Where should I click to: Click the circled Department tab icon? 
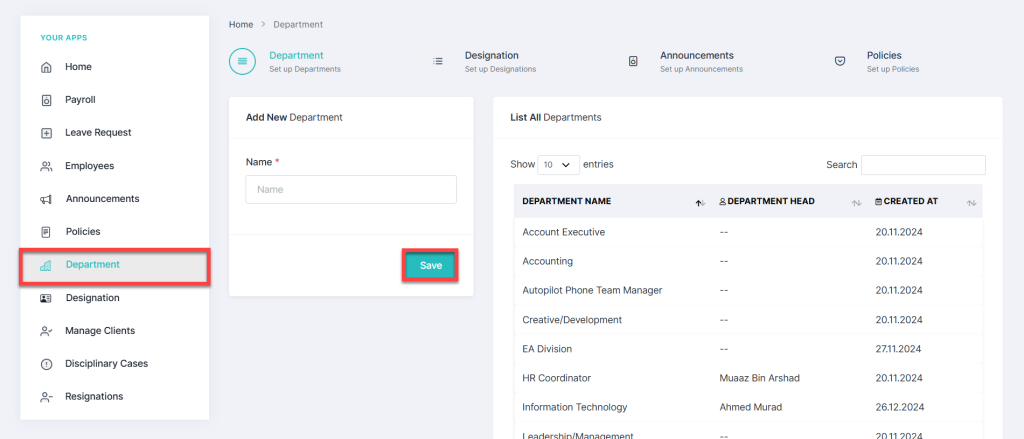[x=242, y=61]
